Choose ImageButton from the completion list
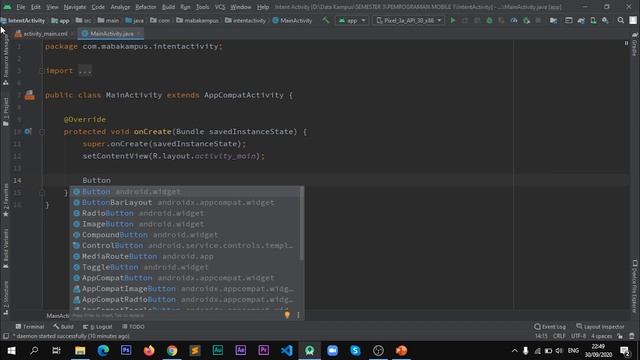Screen dimensions: 640x360 point(186,224)
